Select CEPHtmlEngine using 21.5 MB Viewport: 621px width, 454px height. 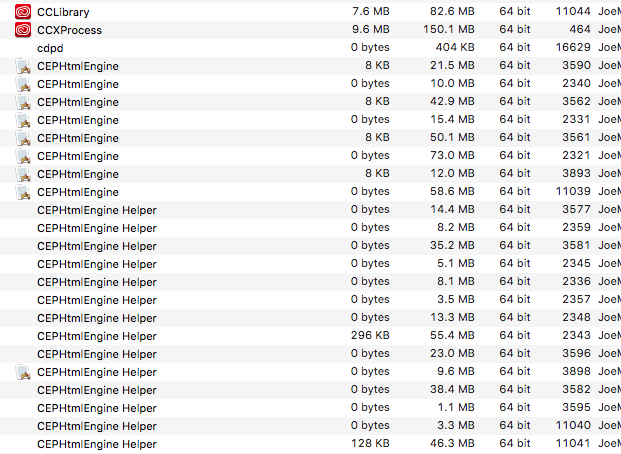pyautogui.click(x=310, y=66)
